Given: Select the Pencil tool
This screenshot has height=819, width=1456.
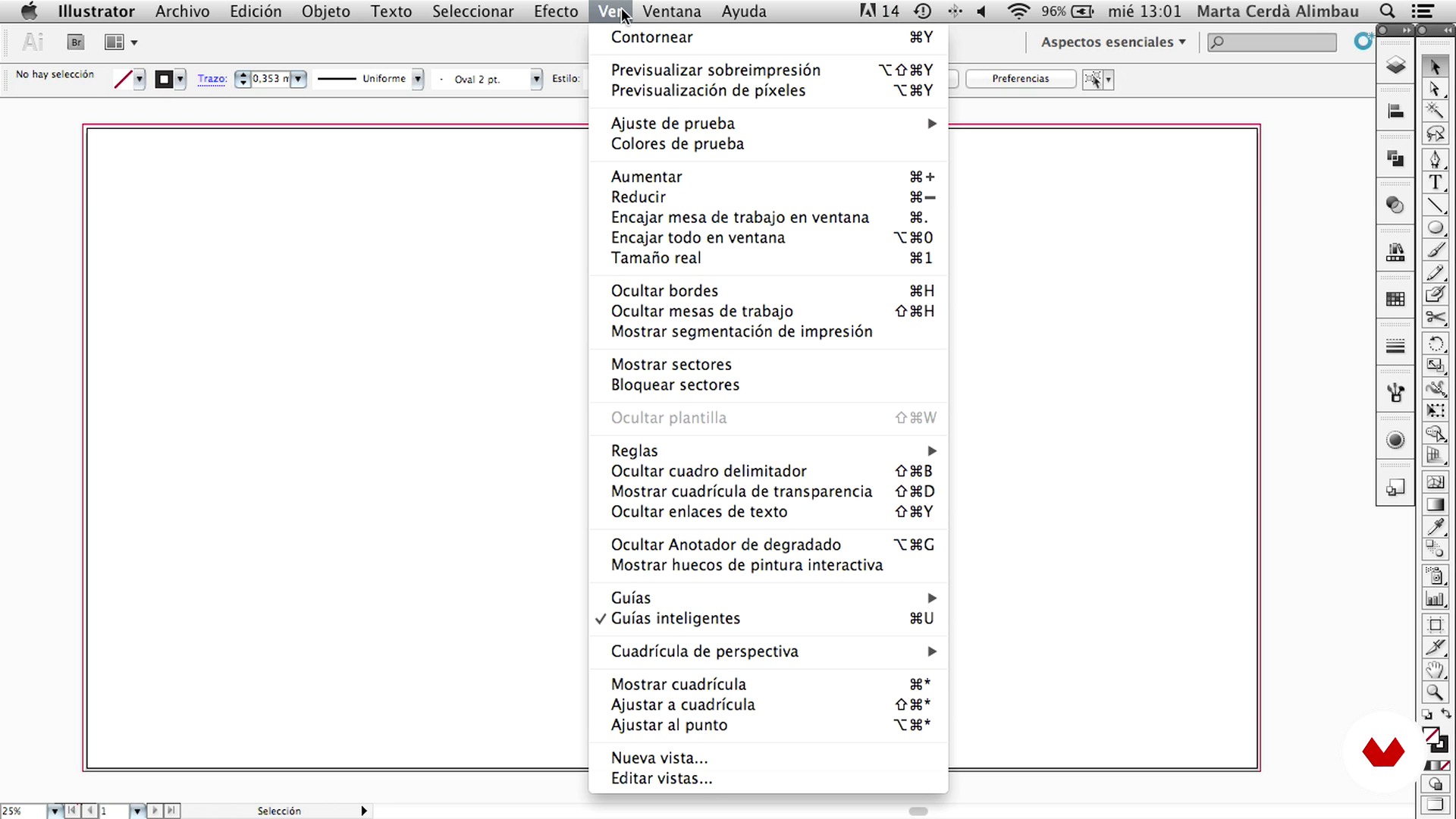Looking at the screenshot, I should [x=1435, y=272].
